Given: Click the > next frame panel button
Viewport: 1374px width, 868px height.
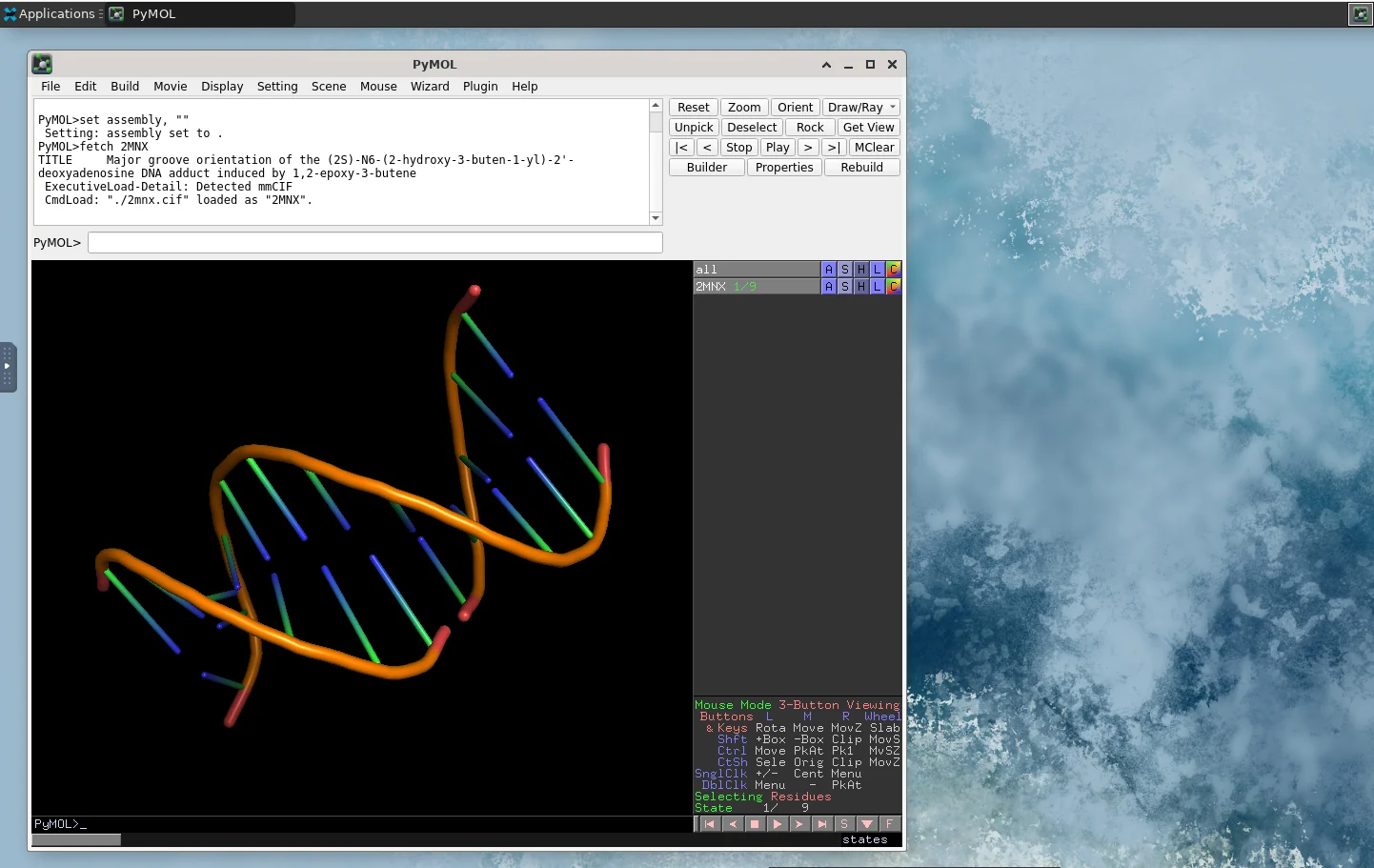Looking at the screenshot, I should [808, 148].
